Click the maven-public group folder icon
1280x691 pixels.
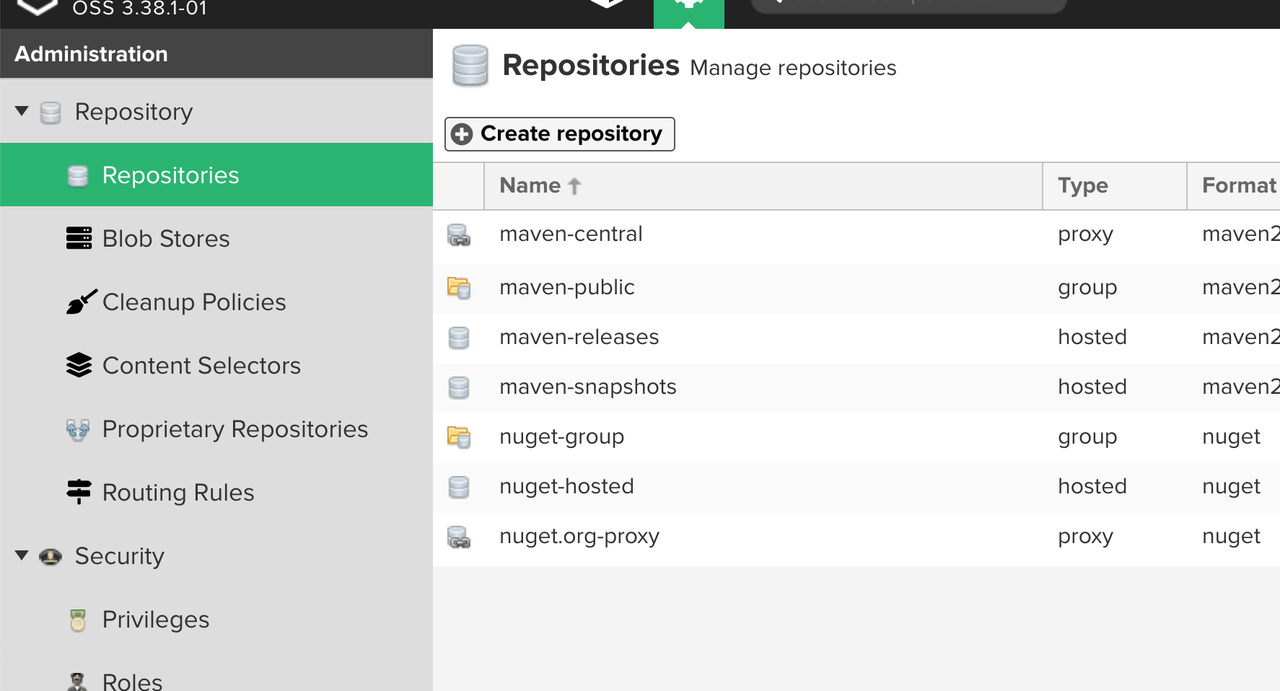point(459,288)
